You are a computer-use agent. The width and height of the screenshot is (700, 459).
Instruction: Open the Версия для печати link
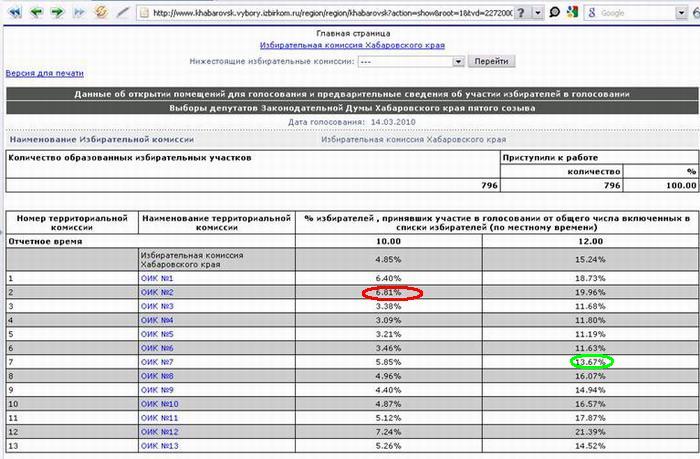click(45, 74)
